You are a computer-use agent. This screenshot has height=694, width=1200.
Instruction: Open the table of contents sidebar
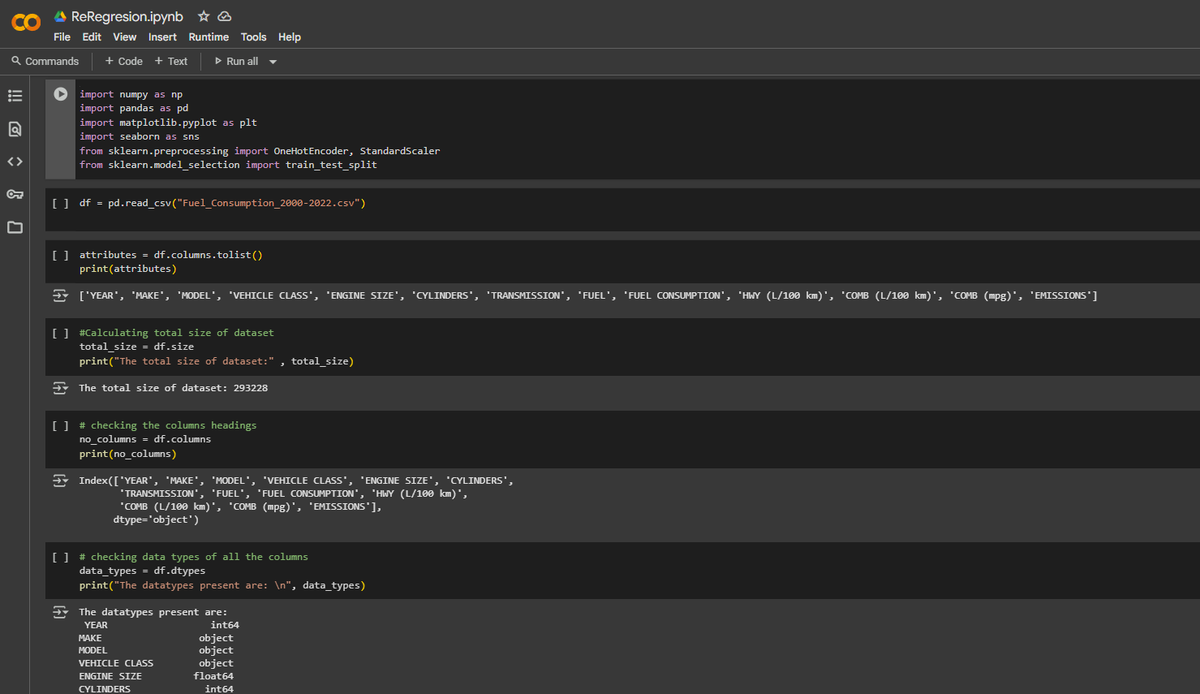[14, 96]
